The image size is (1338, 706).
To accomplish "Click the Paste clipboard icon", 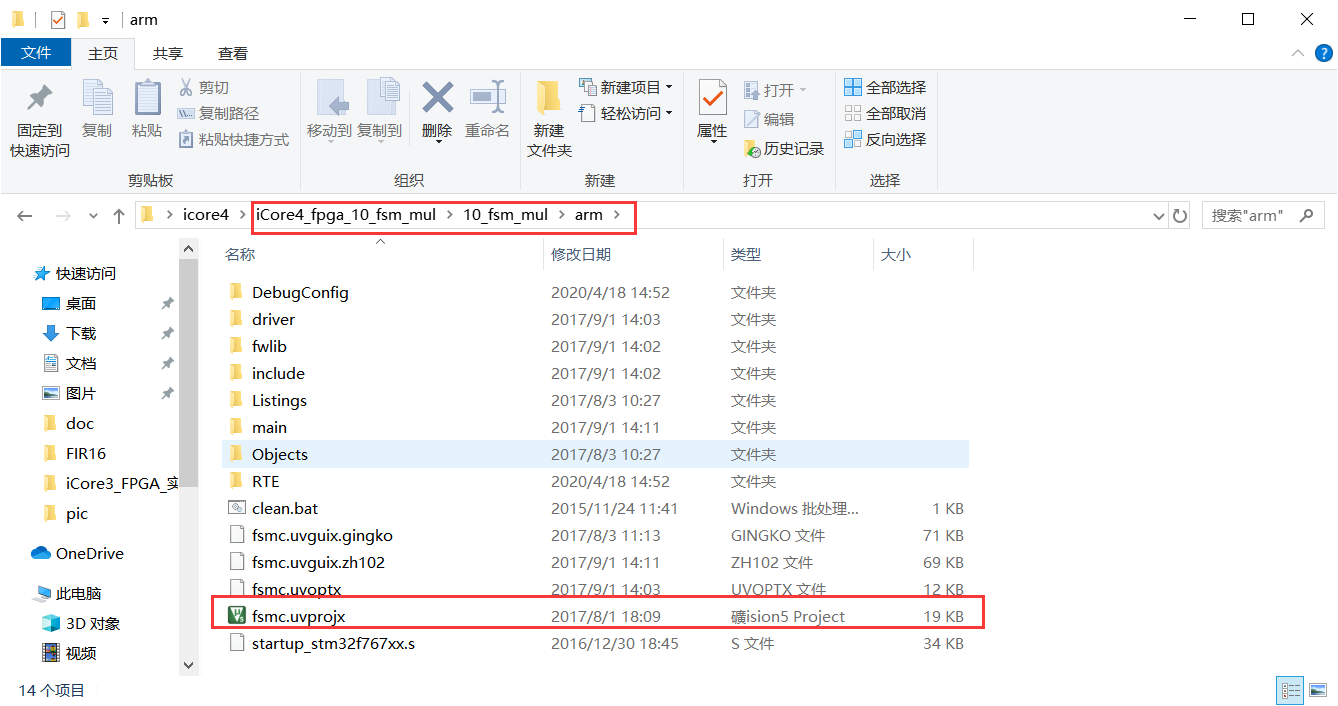I will 147,100.
